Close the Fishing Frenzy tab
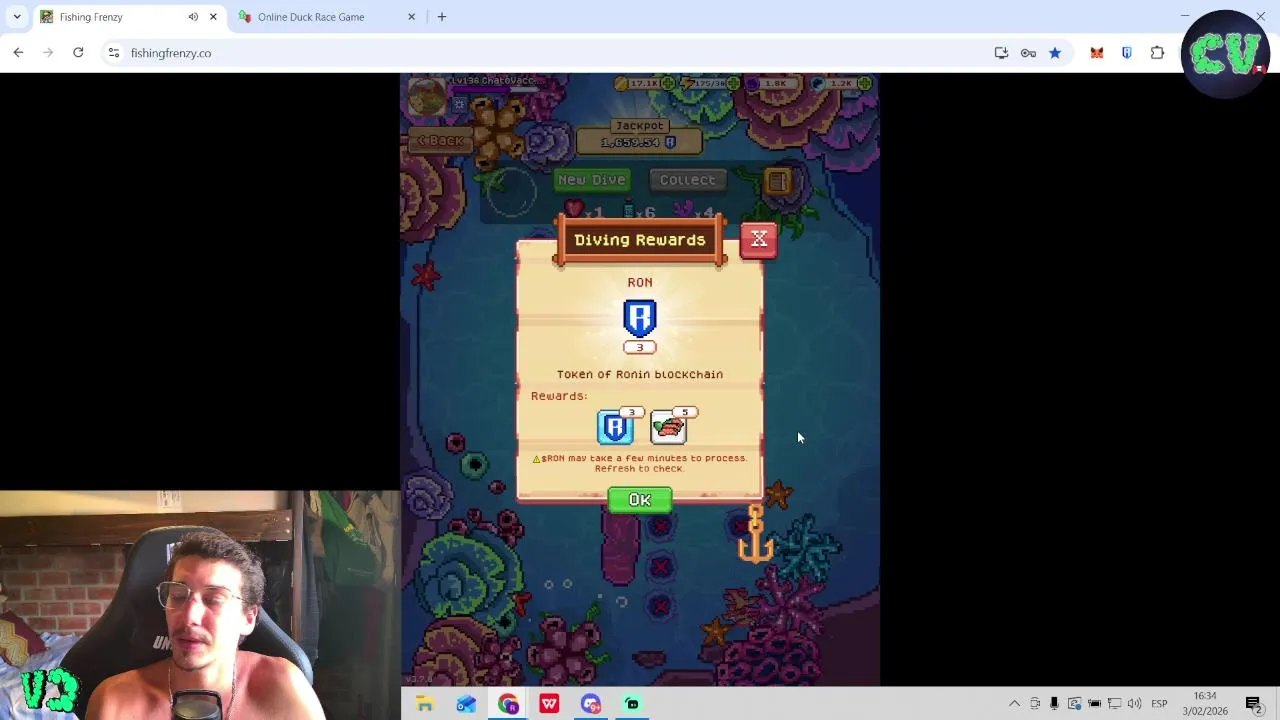The width and height of the screenshot is (1280, 720). click(213, 17)
